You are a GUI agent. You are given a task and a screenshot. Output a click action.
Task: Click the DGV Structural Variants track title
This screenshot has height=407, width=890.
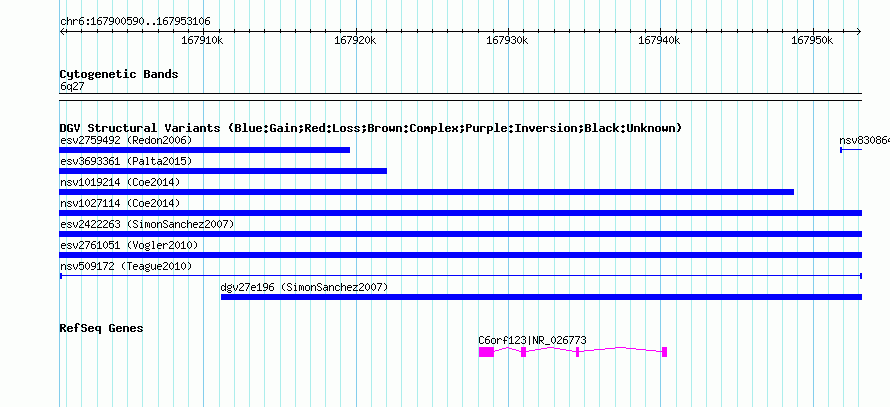point(370,128)
